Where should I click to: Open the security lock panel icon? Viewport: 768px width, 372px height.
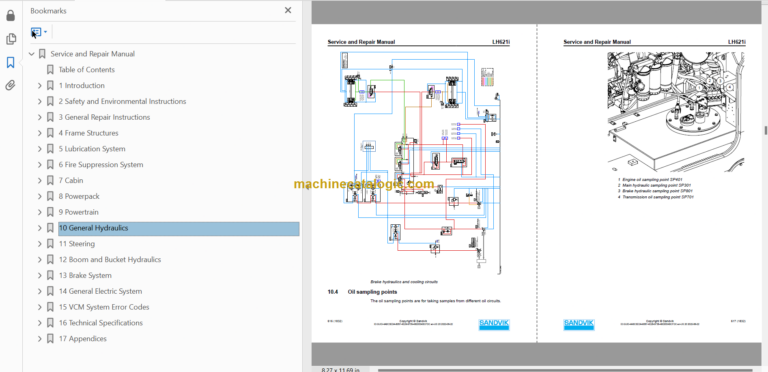pos(10,16)
